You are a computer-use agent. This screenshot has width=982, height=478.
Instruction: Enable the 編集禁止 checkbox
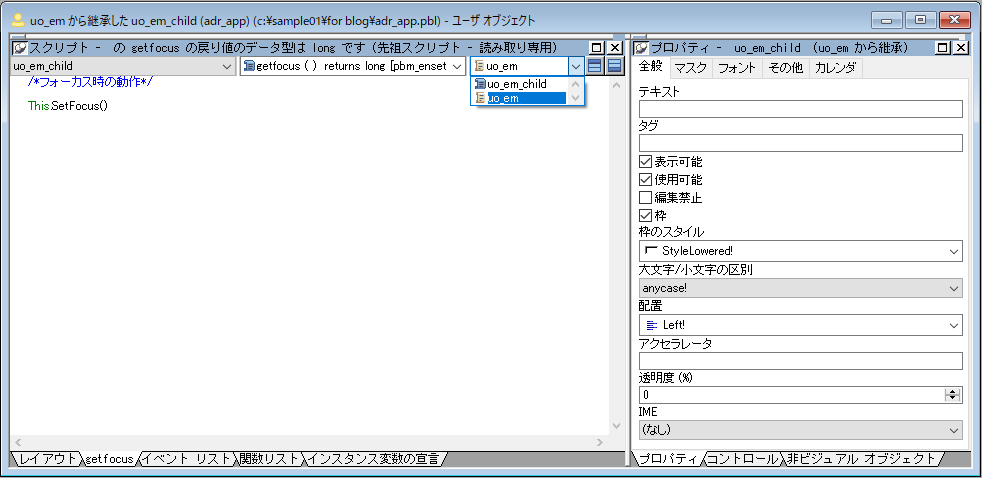pos(645,198)
